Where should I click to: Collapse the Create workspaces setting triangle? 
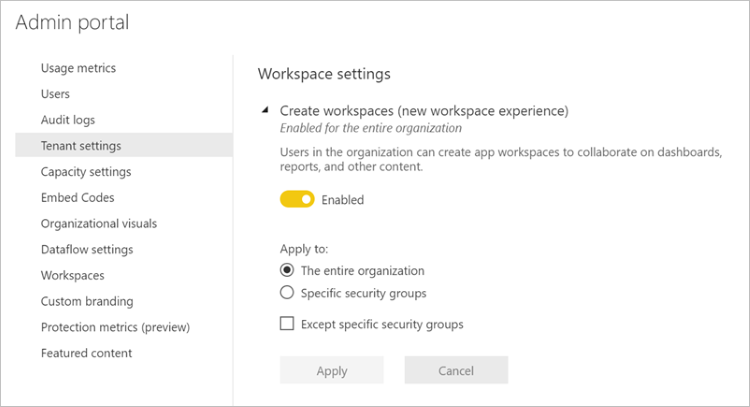point(265,111)
